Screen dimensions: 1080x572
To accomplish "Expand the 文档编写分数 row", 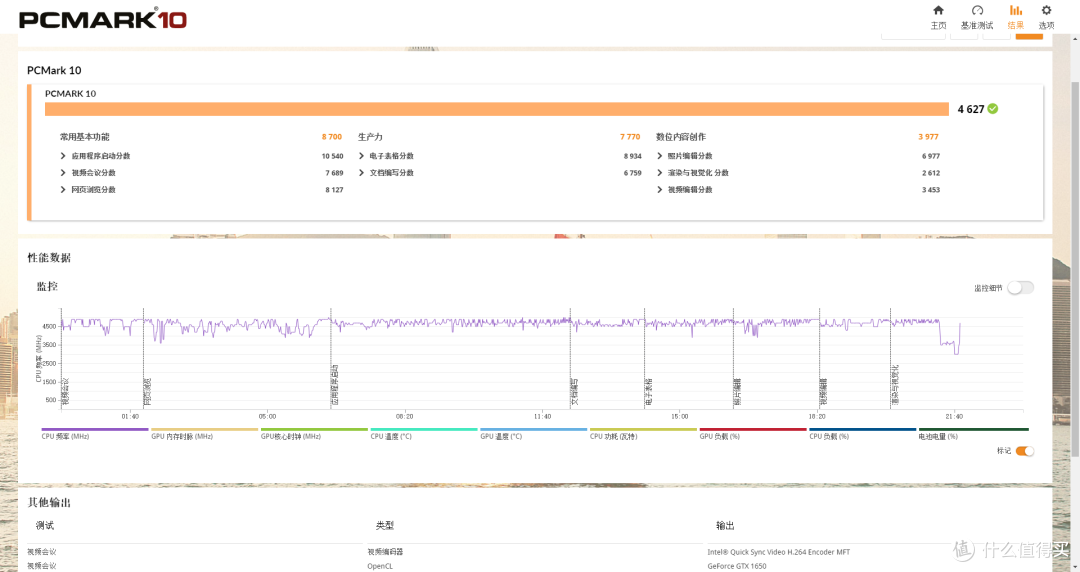I will [386, 173].
